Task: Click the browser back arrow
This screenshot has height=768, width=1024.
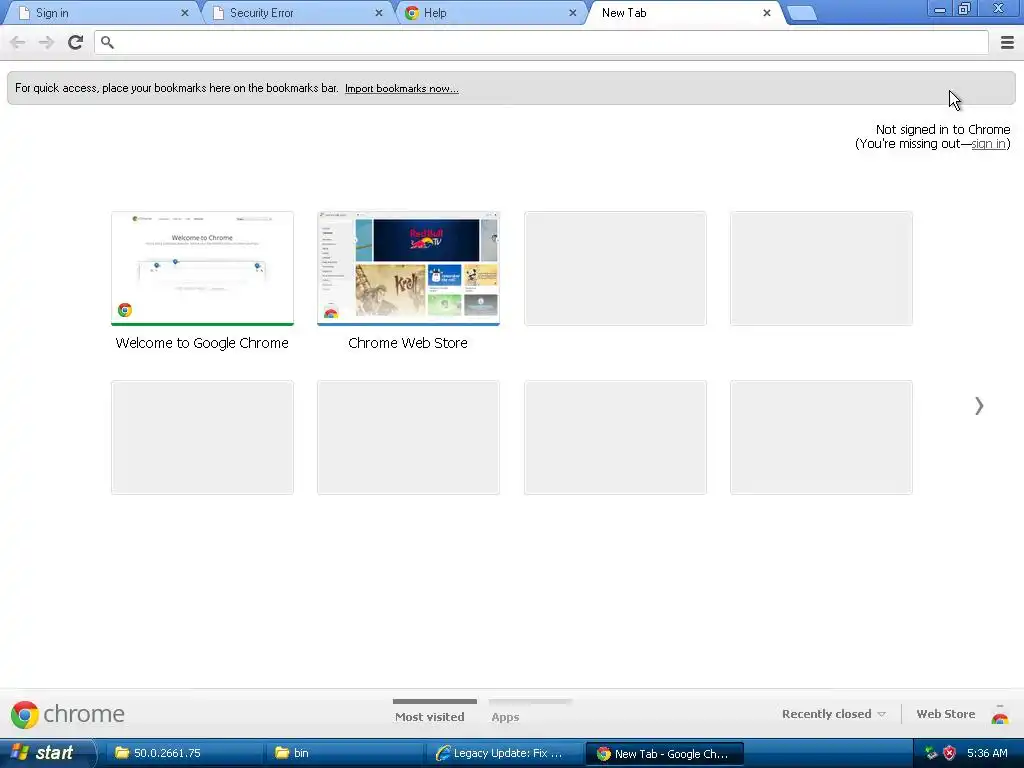Action: click(18, 42)
